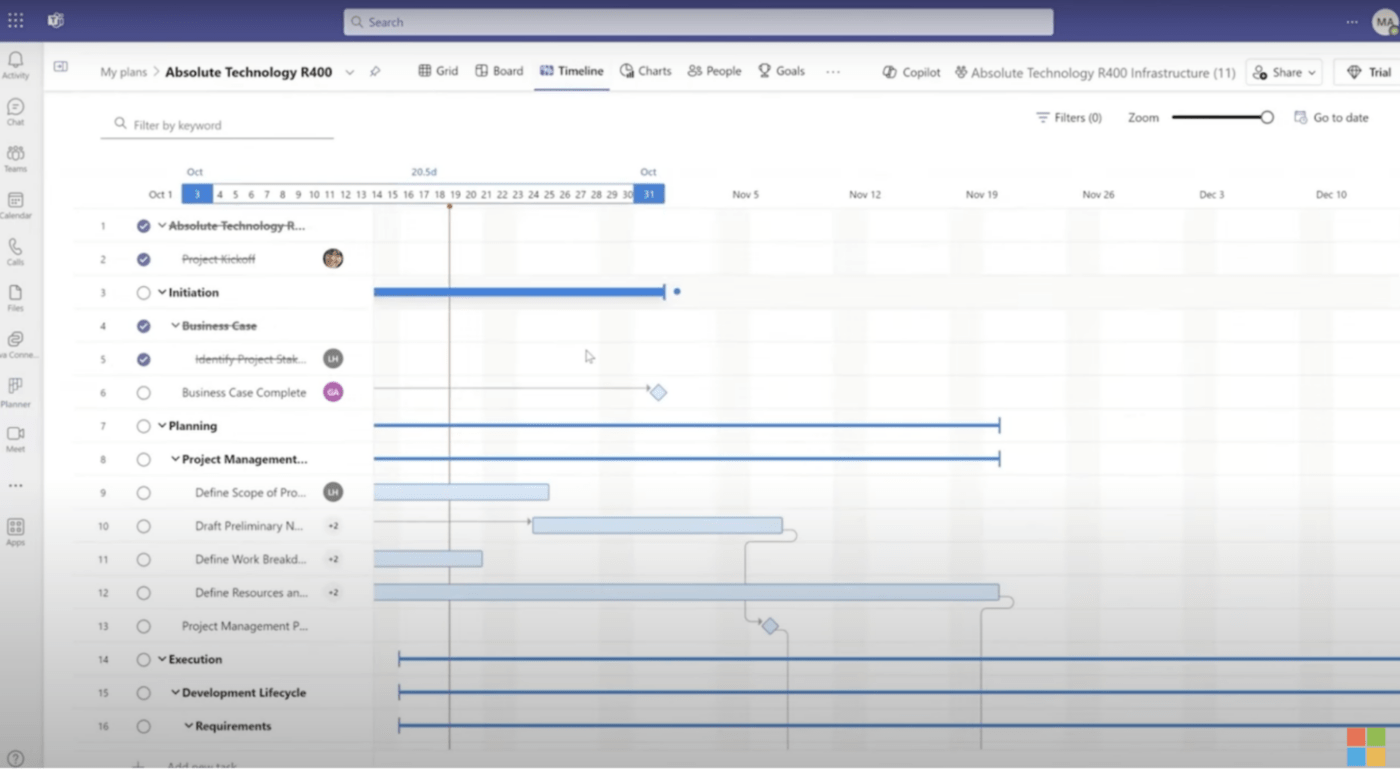Click +2 assignees on Define Work Breakdown row
Viewport: 1400px width, 769px height.
point(333,559)
